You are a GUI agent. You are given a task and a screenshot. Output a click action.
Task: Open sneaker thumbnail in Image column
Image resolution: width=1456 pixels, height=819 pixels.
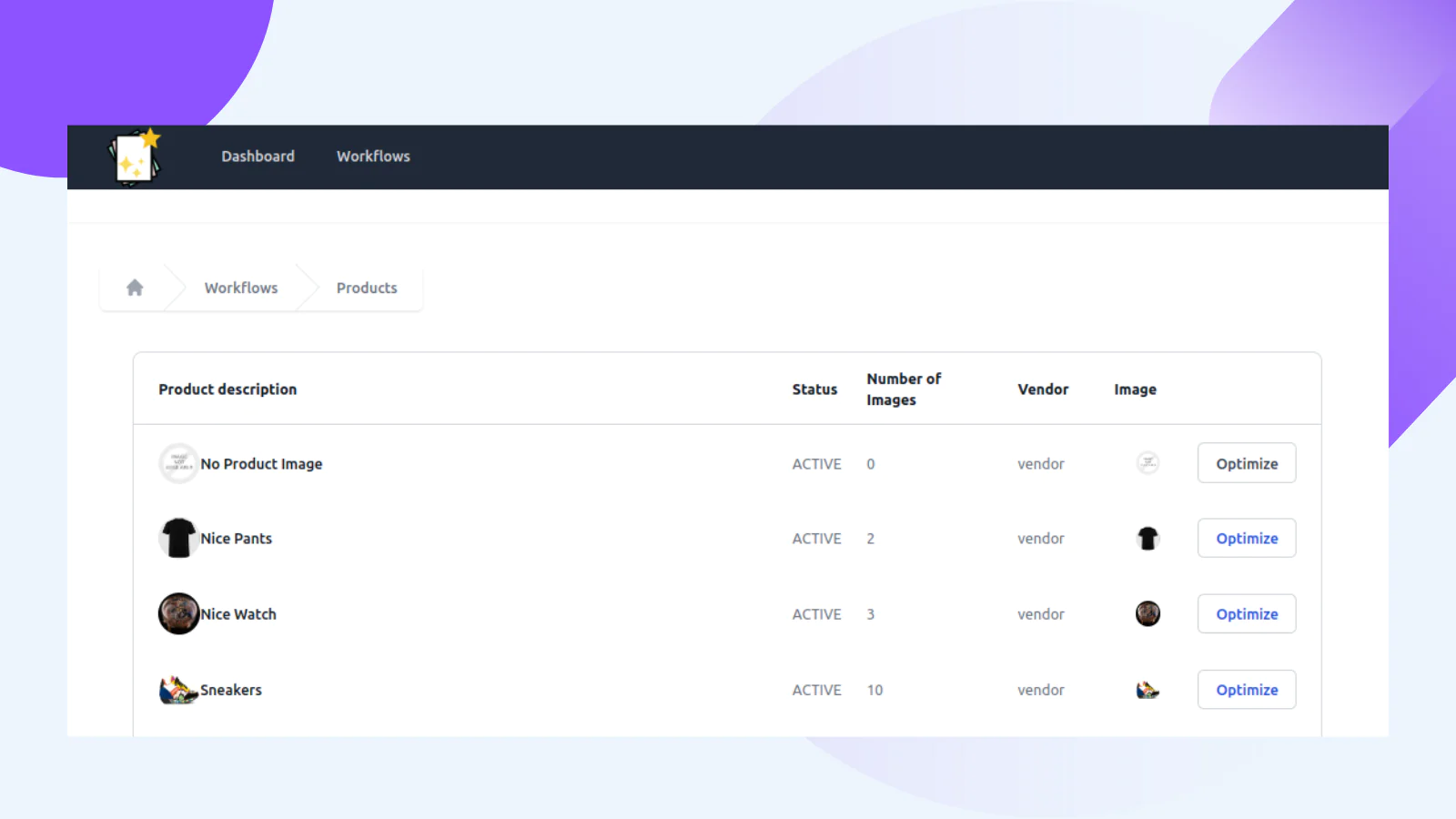tap(1148, 690)
